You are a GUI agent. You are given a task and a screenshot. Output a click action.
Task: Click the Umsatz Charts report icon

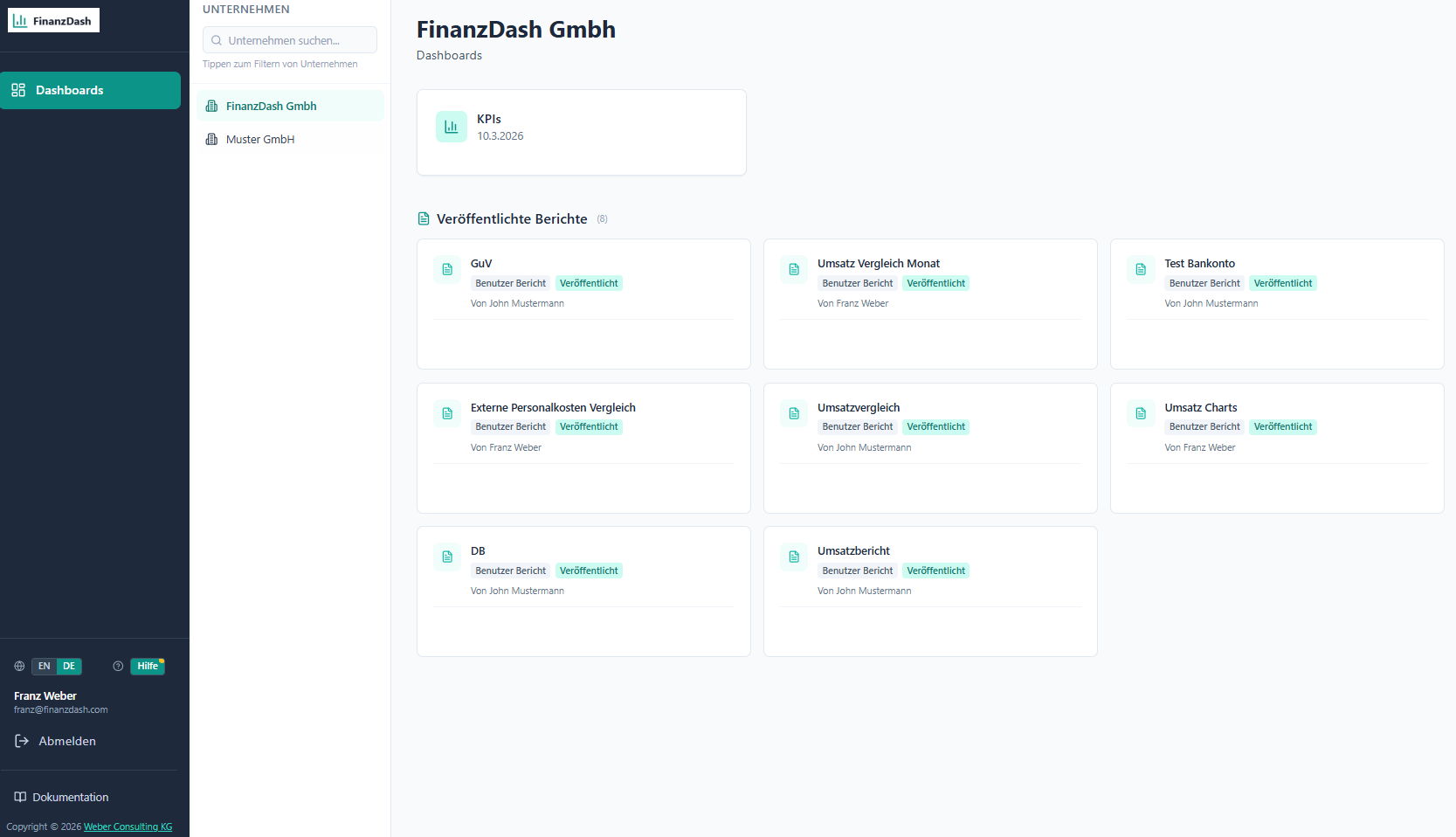[1141, 413]
